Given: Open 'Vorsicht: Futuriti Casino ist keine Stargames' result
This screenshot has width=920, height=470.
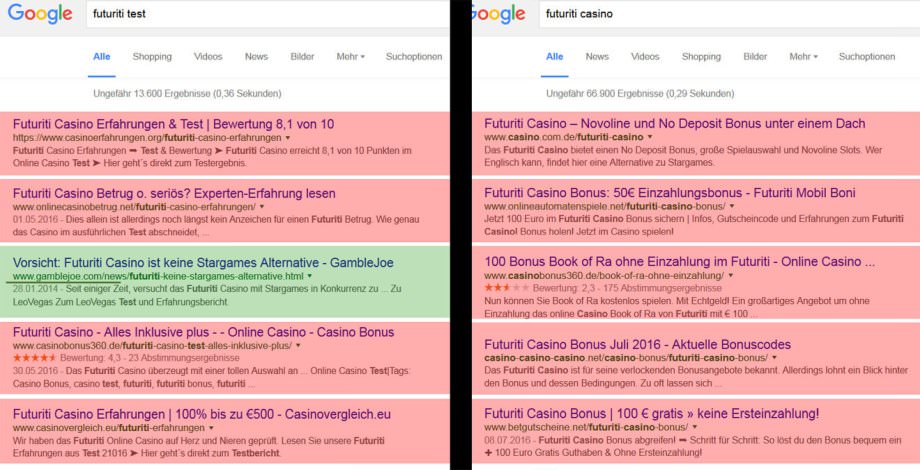Looking at the screenshot, I should pyautogui.click(x=203, y=262).
